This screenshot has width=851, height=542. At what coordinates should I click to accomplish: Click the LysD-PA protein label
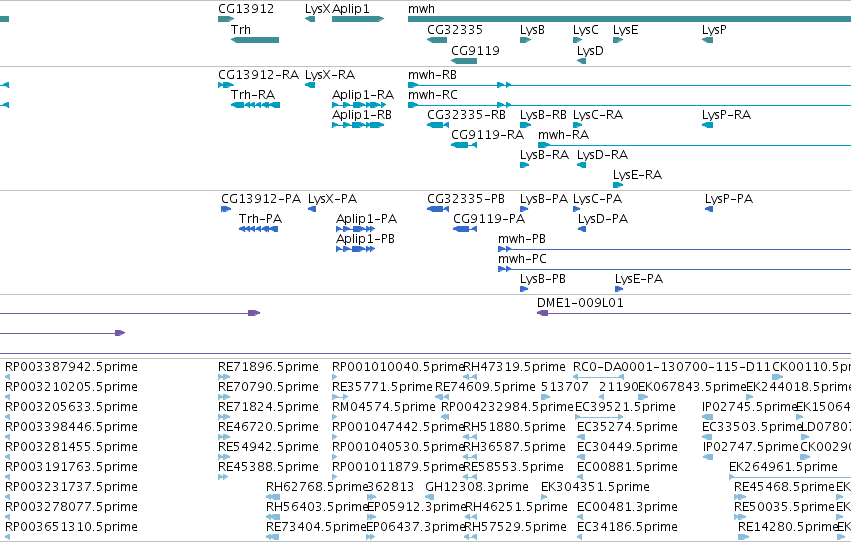[x=603, y=219]
